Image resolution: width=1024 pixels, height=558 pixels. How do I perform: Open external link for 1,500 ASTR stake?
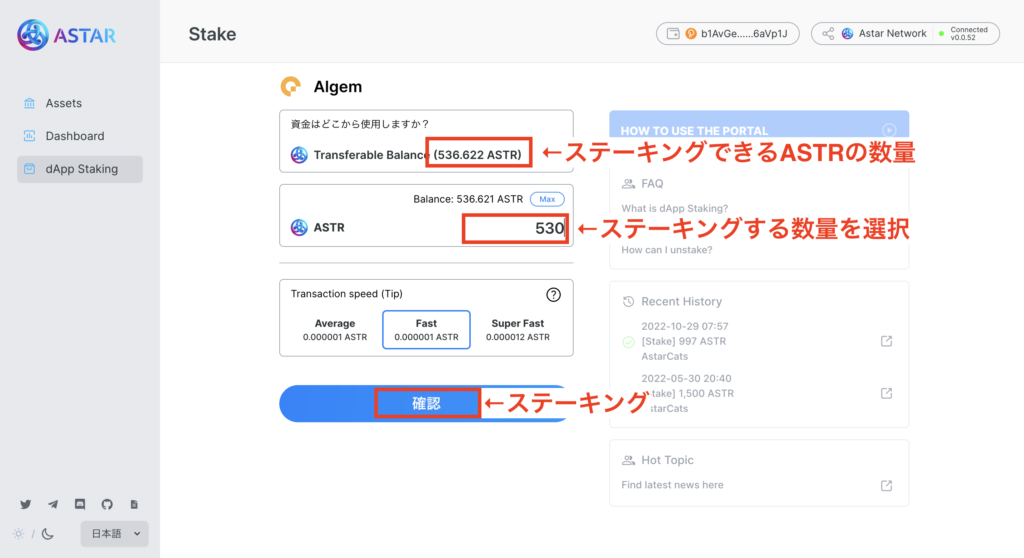point(886,393)
